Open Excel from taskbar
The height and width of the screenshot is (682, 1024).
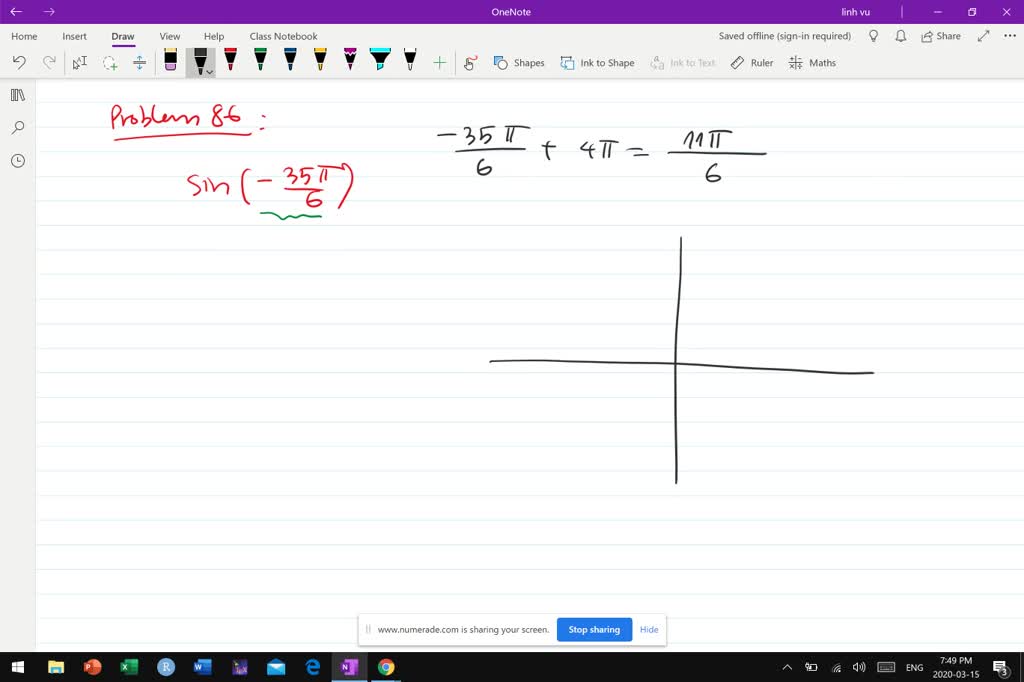tap(129, 667)
